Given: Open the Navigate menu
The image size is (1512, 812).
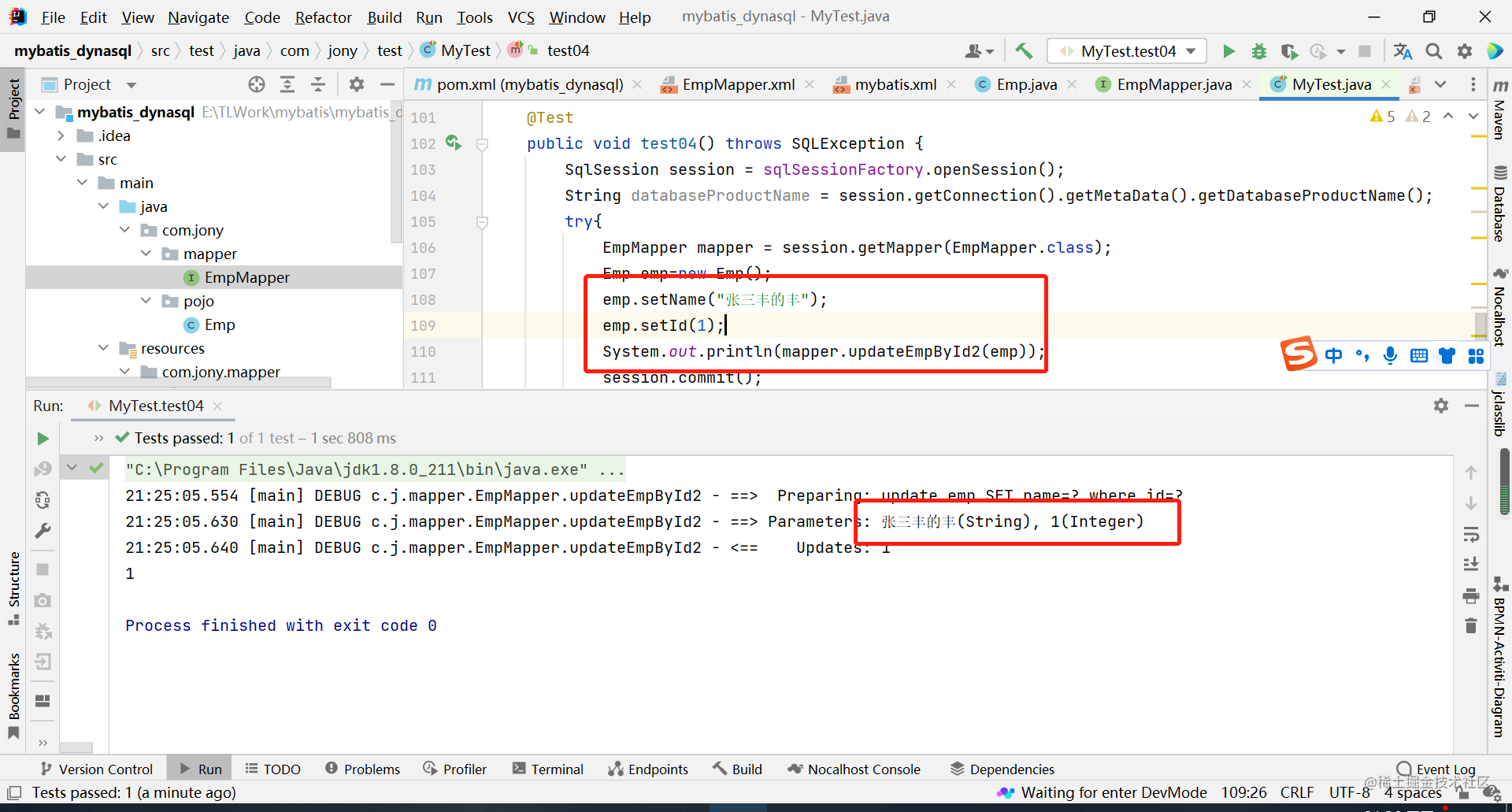Looking at the screenshot, I should [x=198, y=17].
